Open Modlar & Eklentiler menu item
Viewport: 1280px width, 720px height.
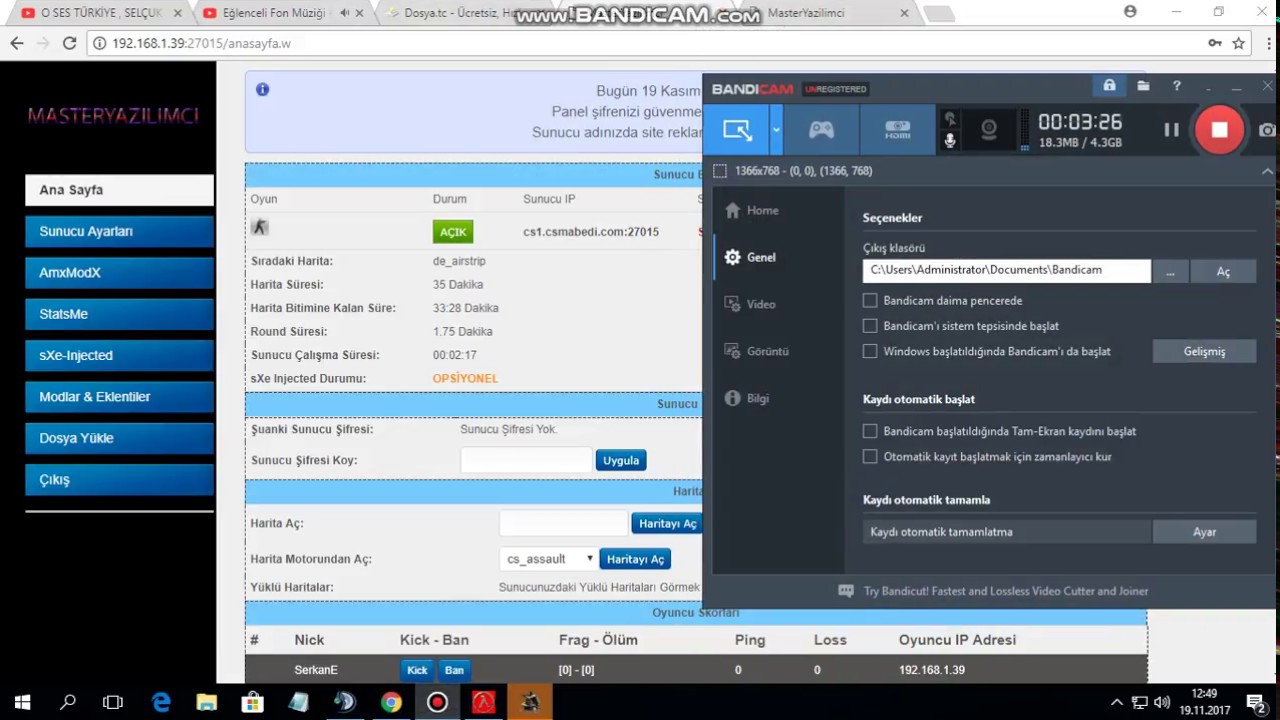click(119, 397)
